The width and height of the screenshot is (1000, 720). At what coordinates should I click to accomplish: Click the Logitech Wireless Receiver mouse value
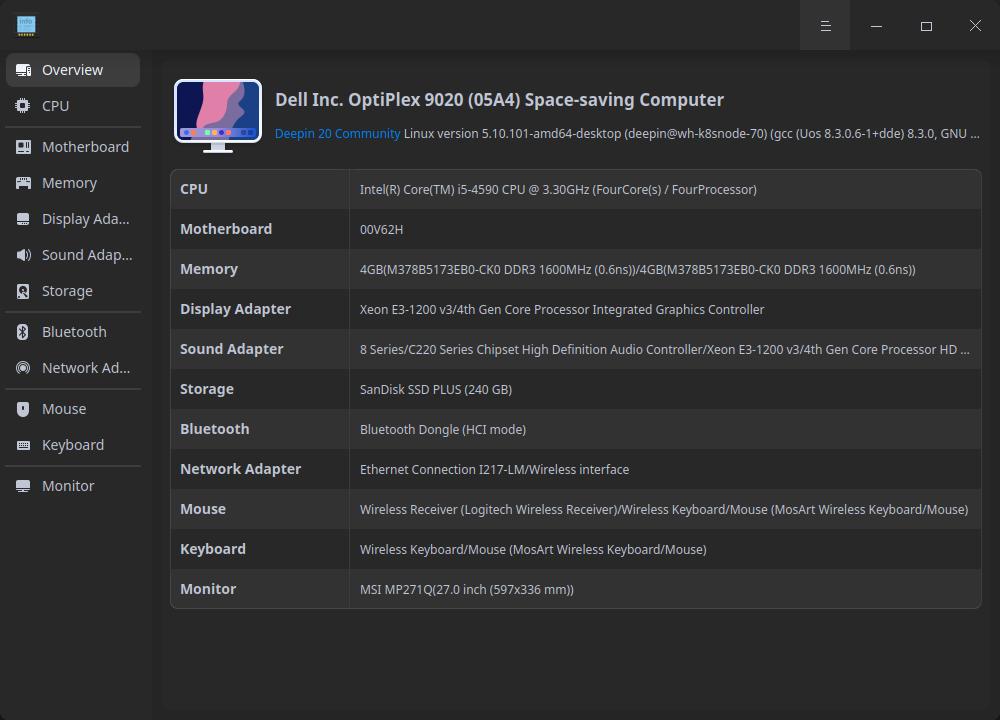tap(664, 510)
